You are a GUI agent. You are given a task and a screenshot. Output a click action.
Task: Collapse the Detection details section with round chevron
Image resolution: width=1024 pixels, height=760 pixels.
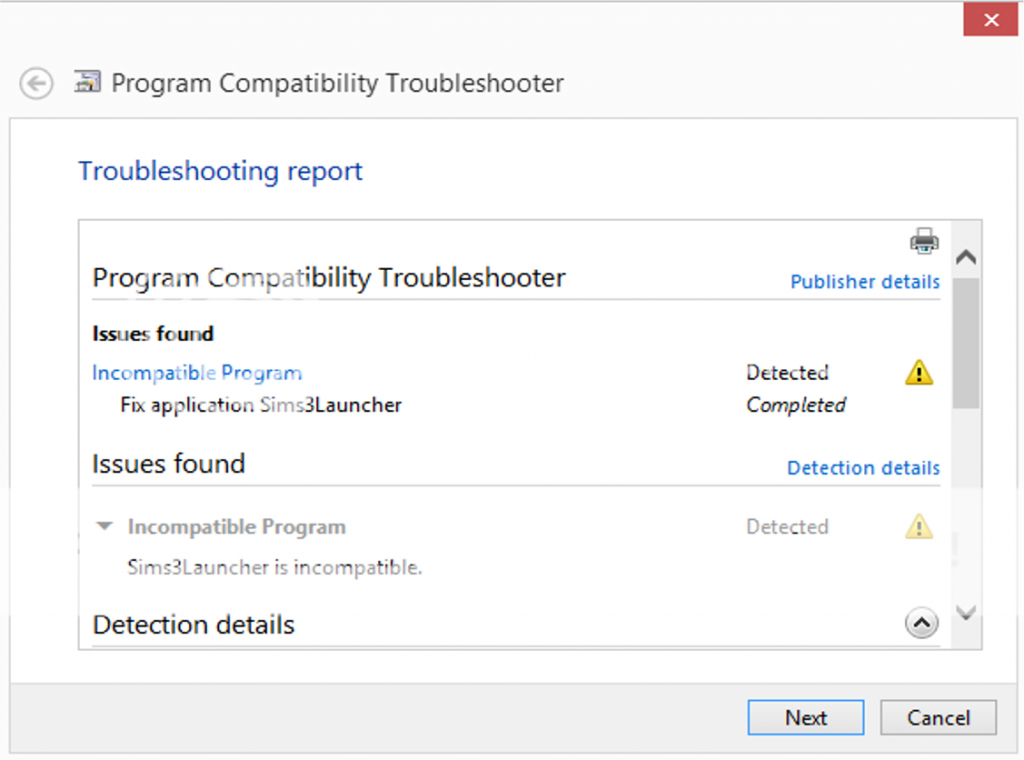[921, 624]
